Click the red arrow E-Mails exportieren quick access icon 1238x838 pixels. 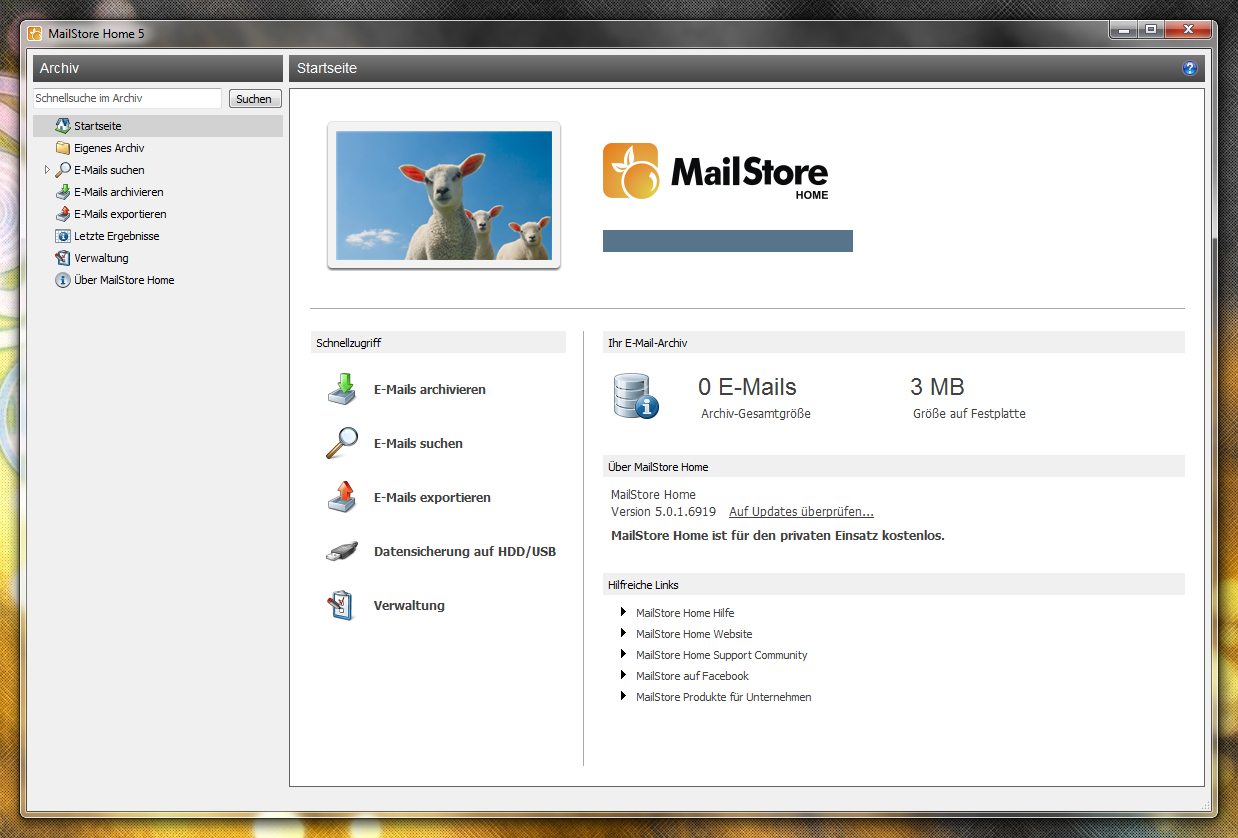342,497
